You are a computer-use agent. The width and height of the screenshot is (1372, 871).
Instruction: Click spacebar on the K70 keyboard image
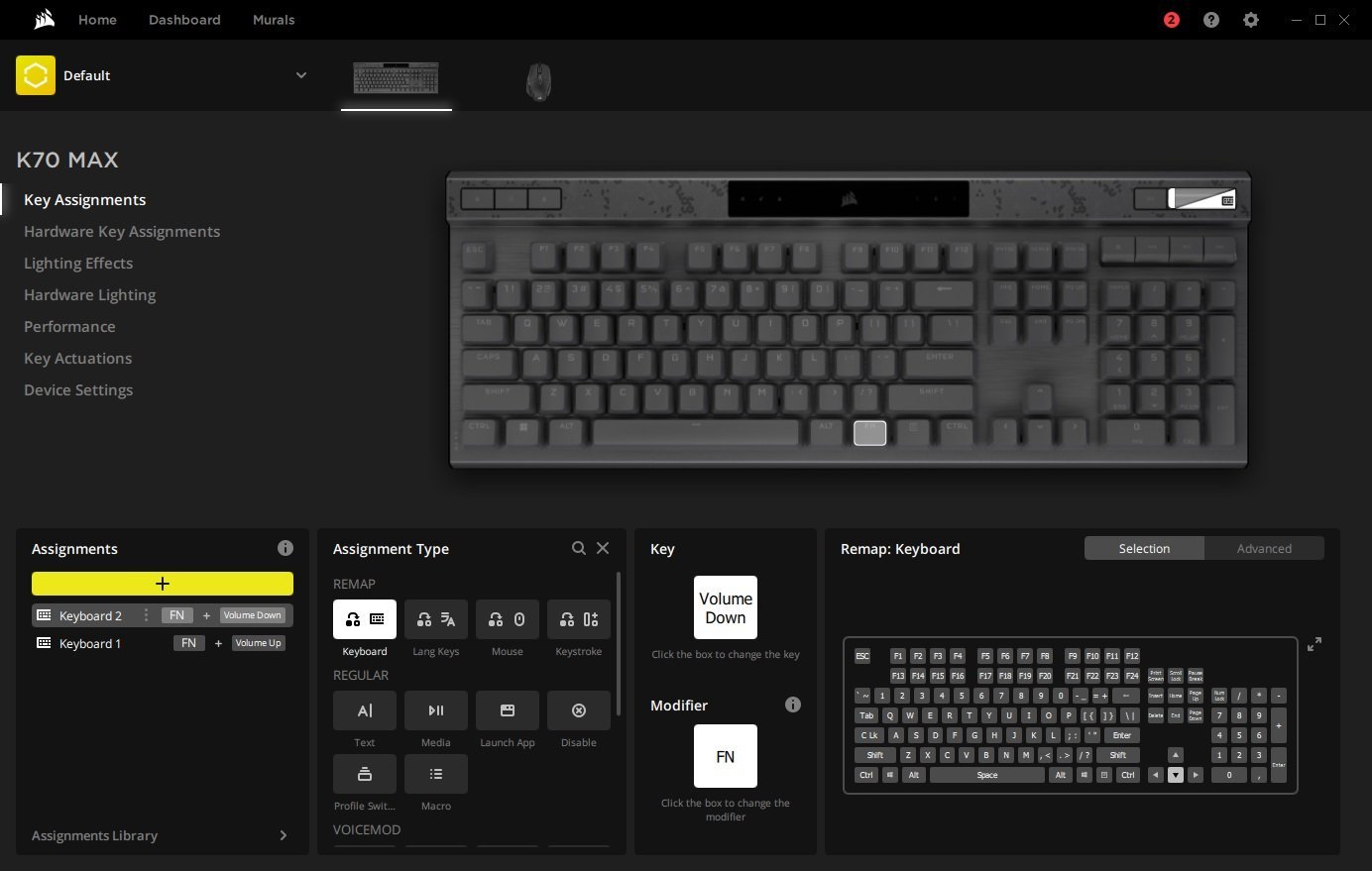(696, 431)
